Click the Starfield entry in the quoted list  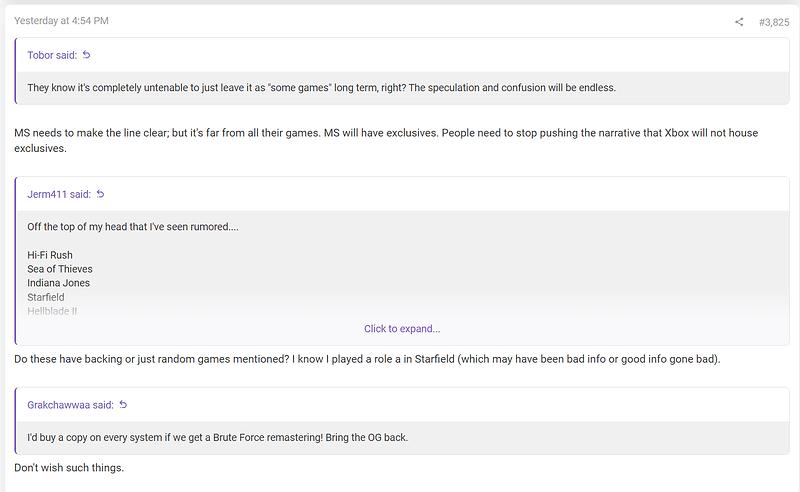(46, 297)
